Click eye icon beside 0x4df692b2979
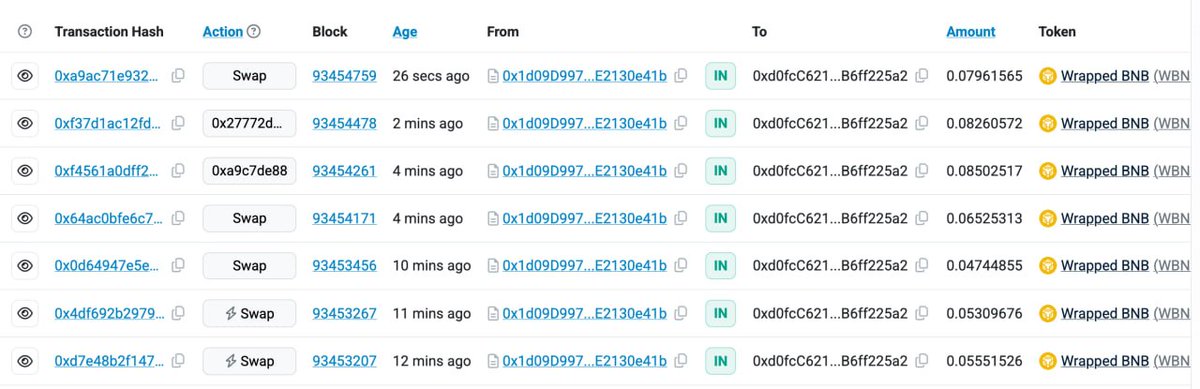This screenshot has width=1200, height=389. coord(26,313)
